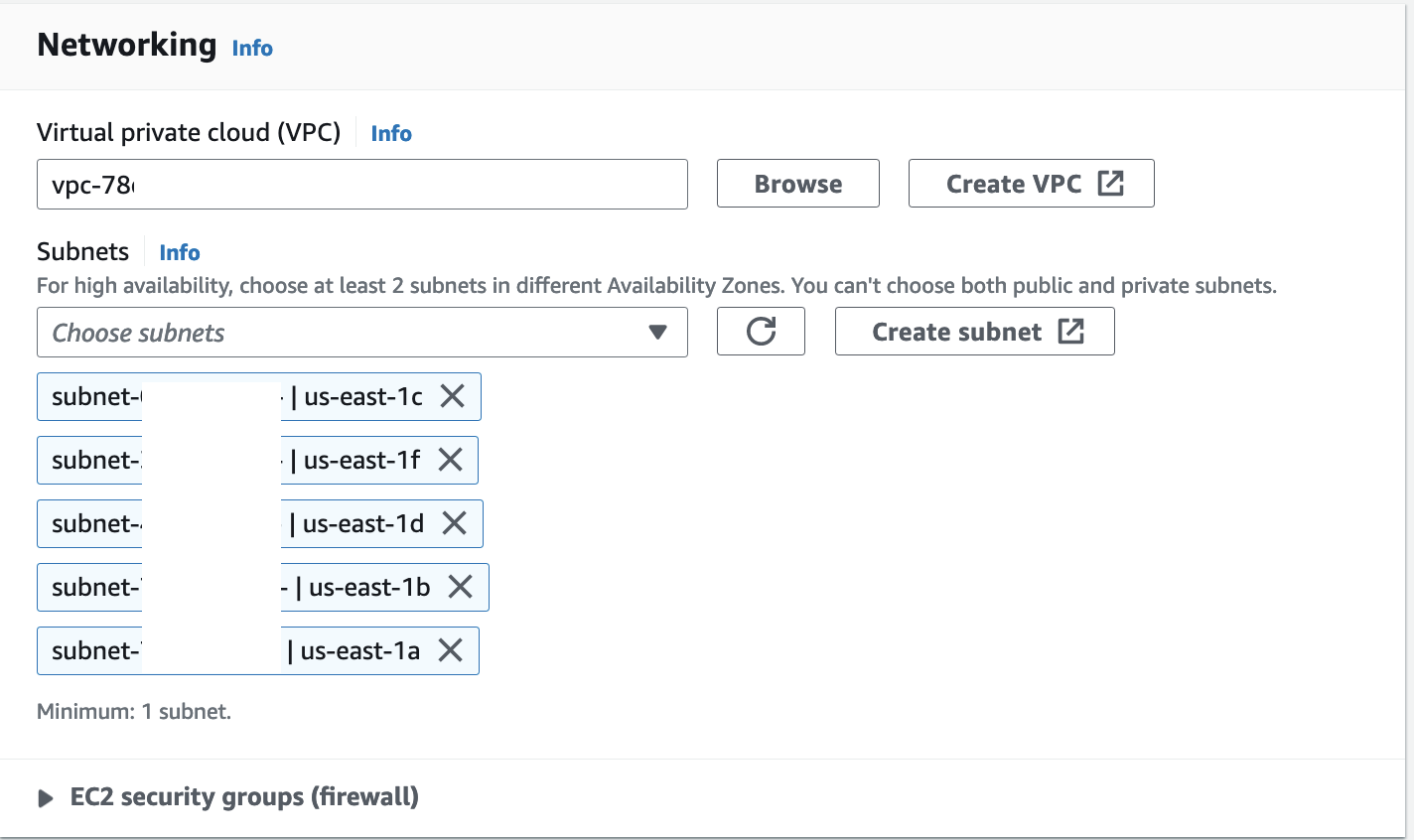Select the us-east-1f subnet label text
The width and height of the screenshot is (1414, 840).
tap(362, 460)
